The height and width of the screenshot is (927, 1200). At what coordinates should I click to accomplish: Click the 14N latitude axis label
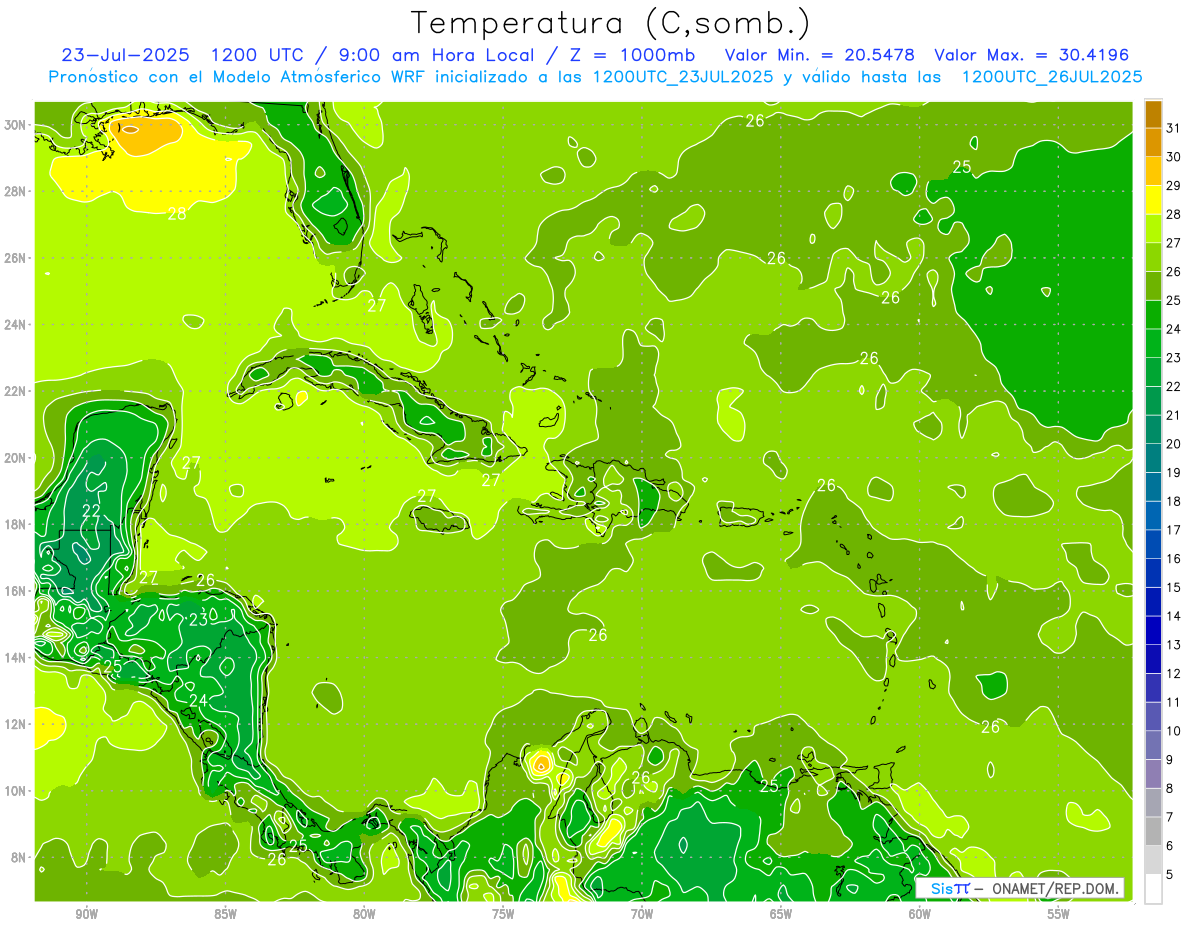(x=16, y=658)
